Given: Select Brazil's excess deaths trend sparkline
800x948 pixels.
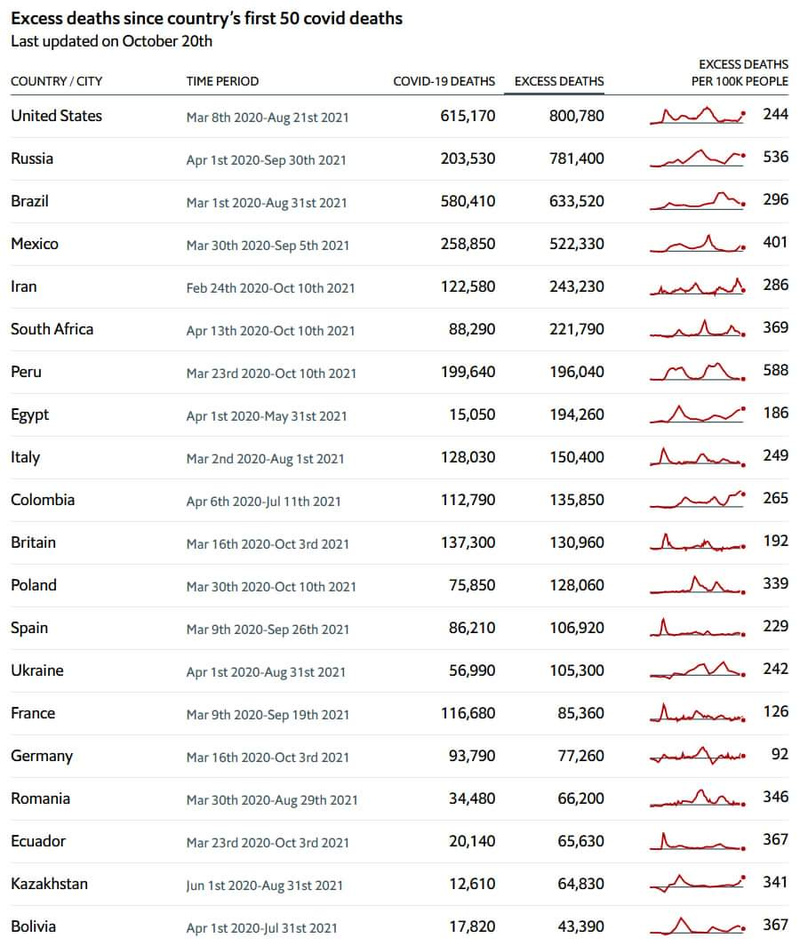Looking at the screenshot, I should coord(697,201).
